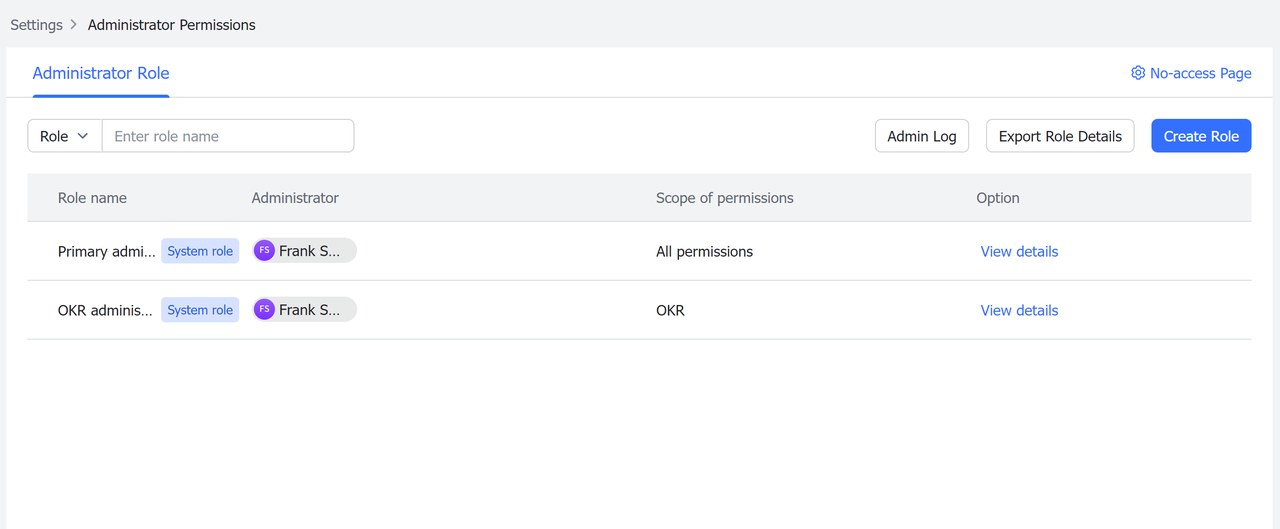Open the Role filter dropdown
The image size is (1280, 529).
coord(64,136)
